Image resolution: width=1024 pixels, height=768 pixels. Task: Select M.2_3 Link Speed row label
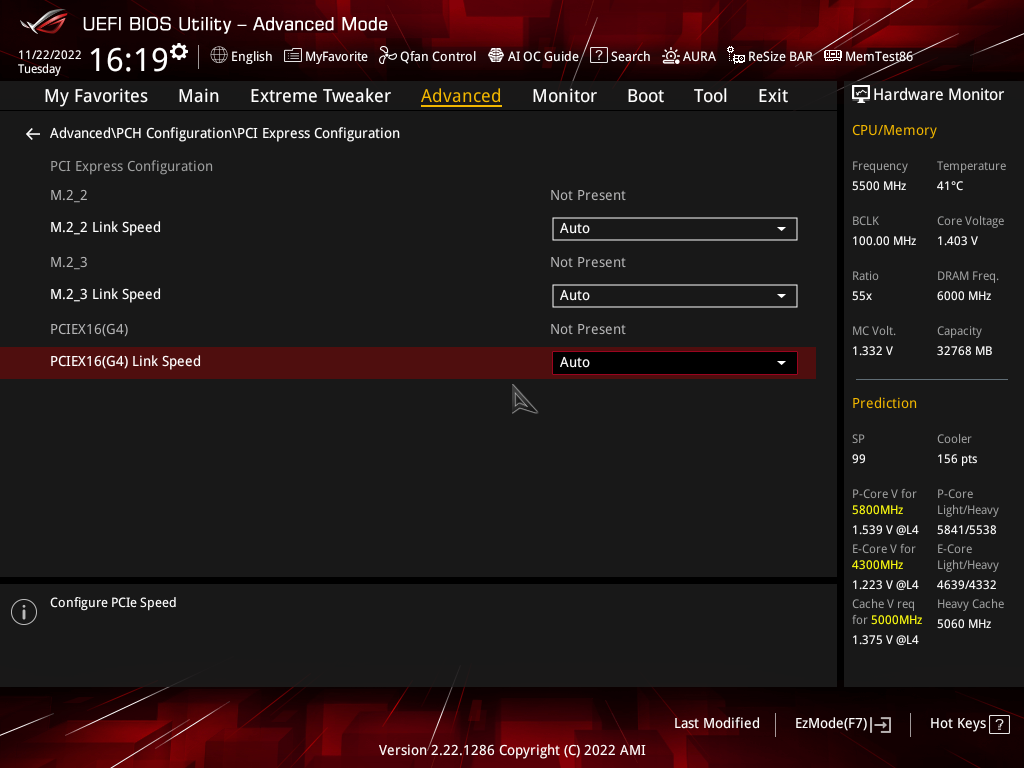tap(105, 295)
